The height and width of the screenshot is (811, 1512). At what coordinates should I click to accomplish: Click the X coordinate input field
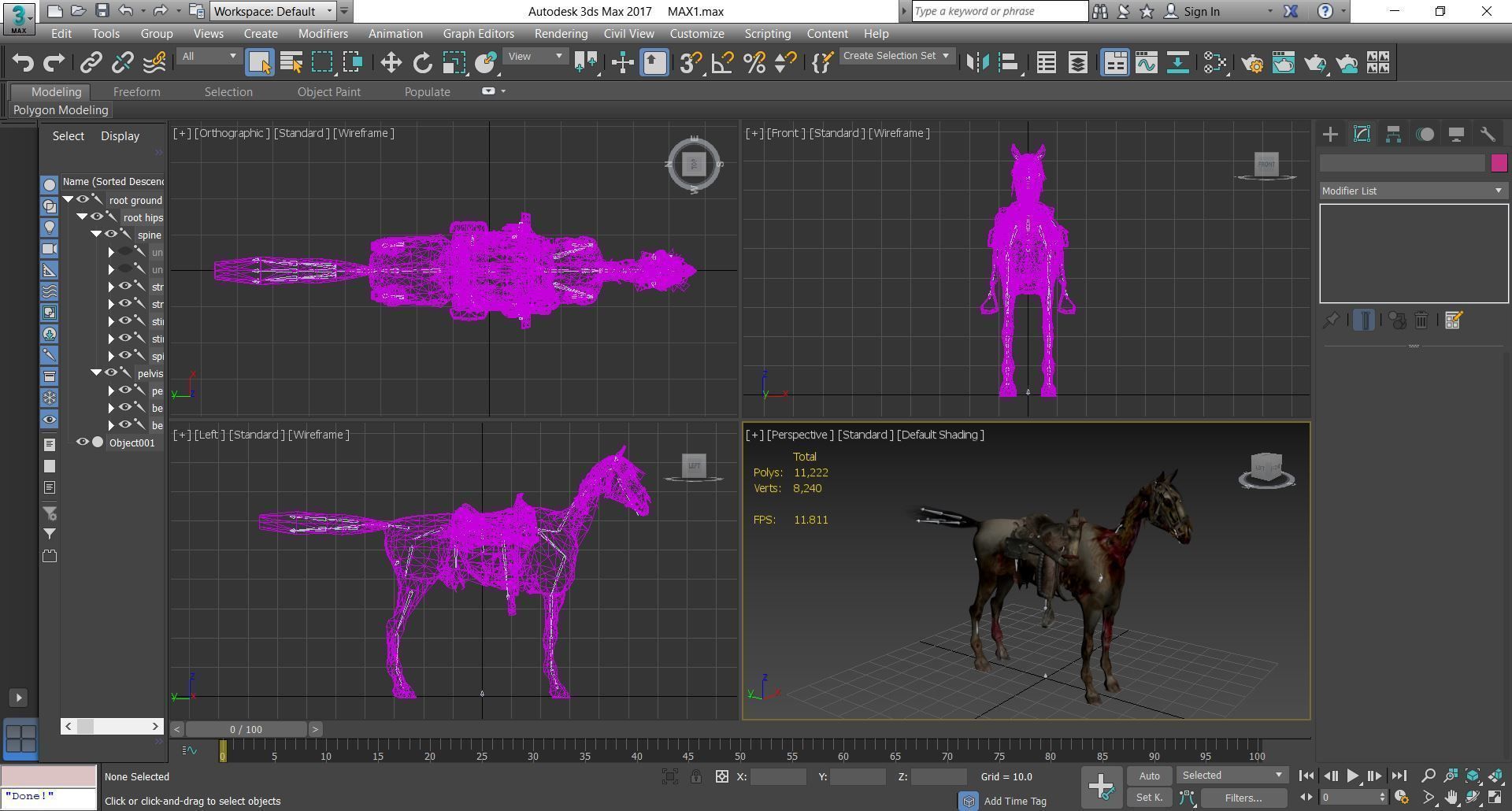(778, 777)
